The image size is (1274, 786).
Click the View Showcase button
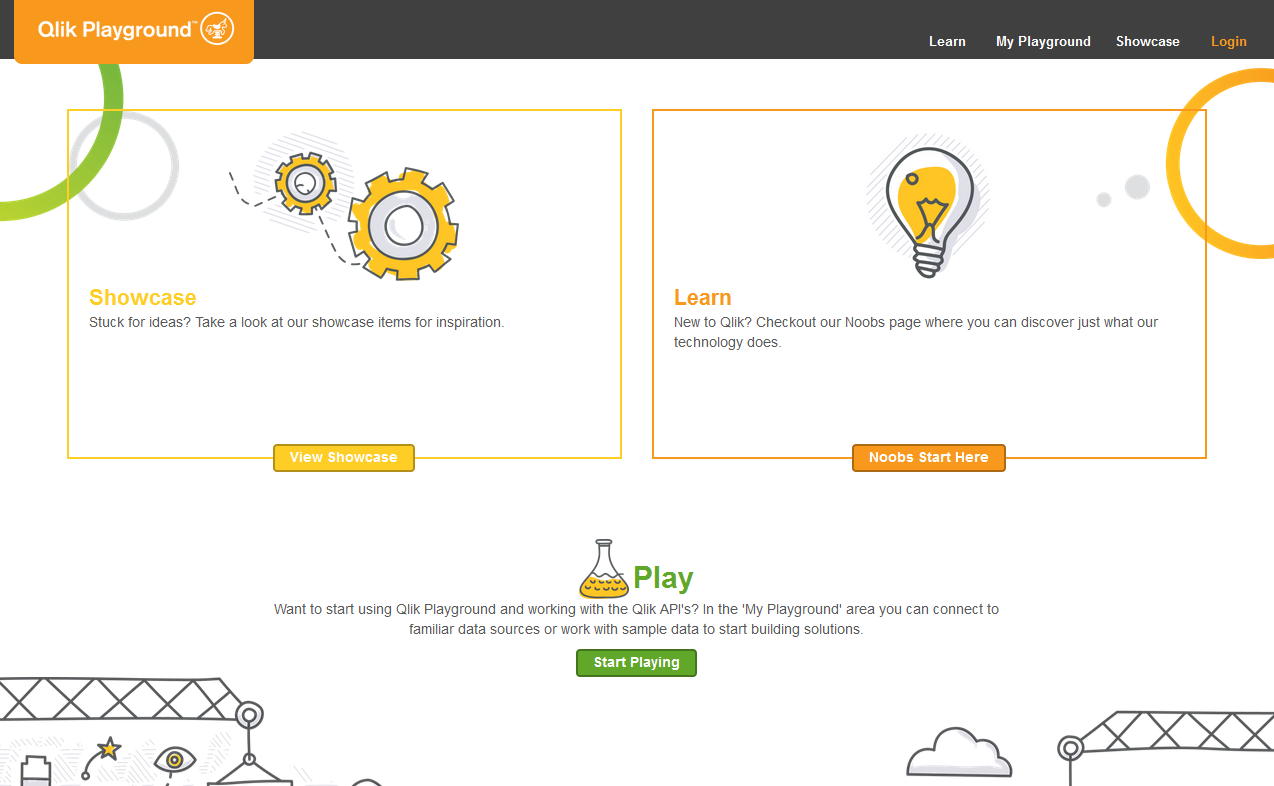[x=344, y=457]
